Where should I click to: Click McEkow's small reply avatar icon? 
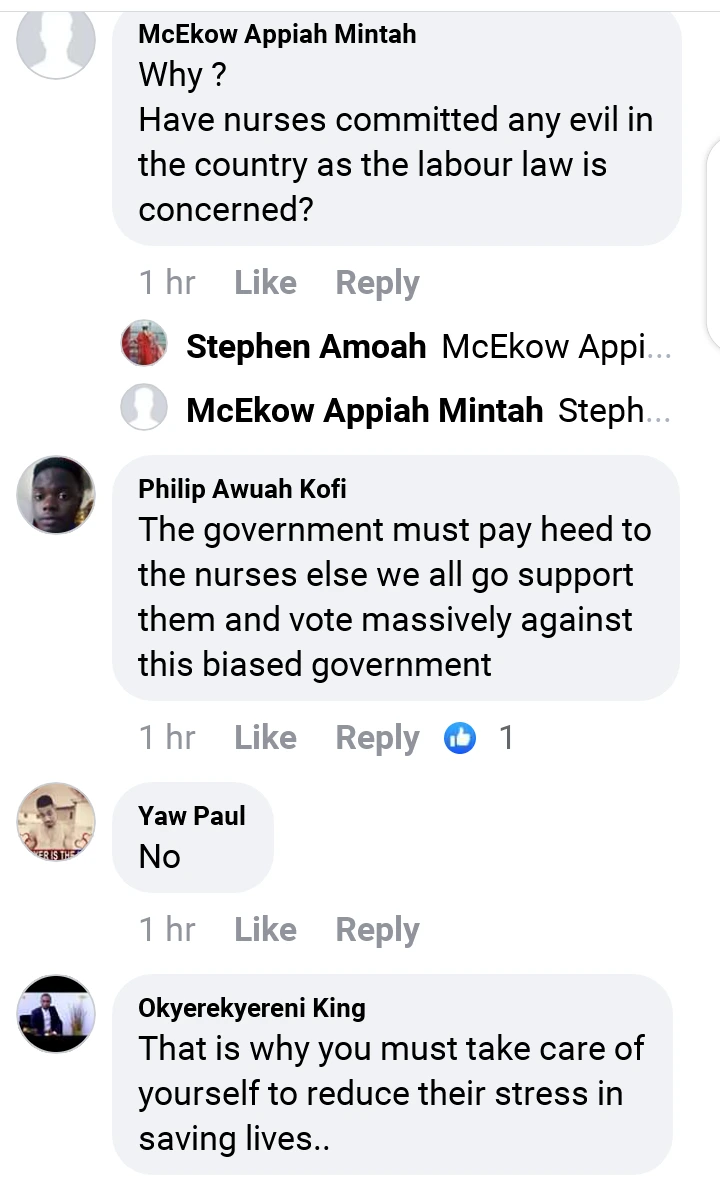144,407
